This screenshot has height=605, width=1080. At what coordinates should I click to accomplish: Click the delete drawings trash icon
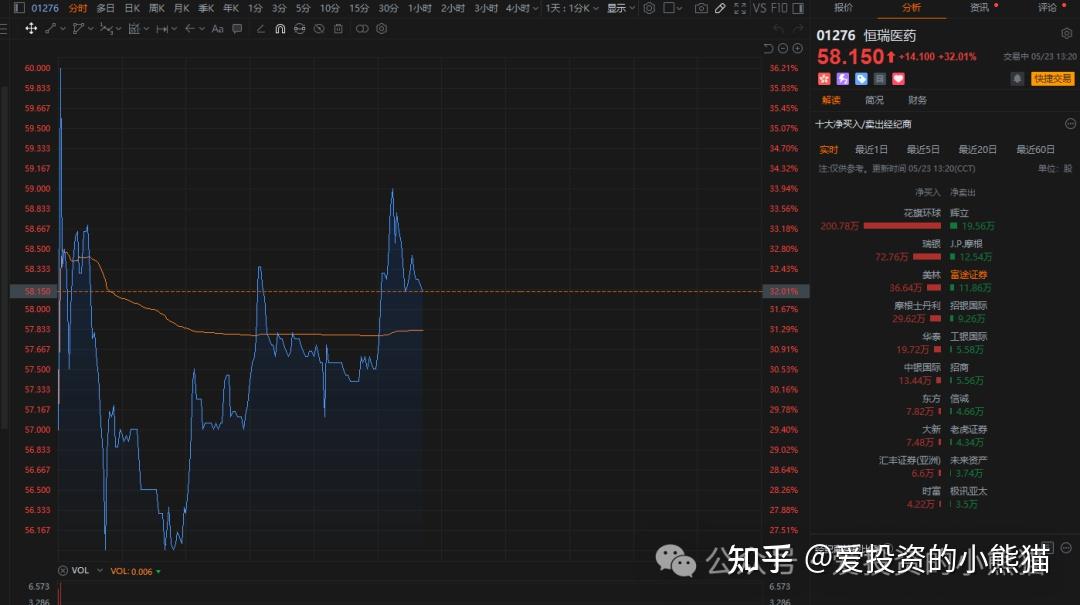click(x=337, y=29)
